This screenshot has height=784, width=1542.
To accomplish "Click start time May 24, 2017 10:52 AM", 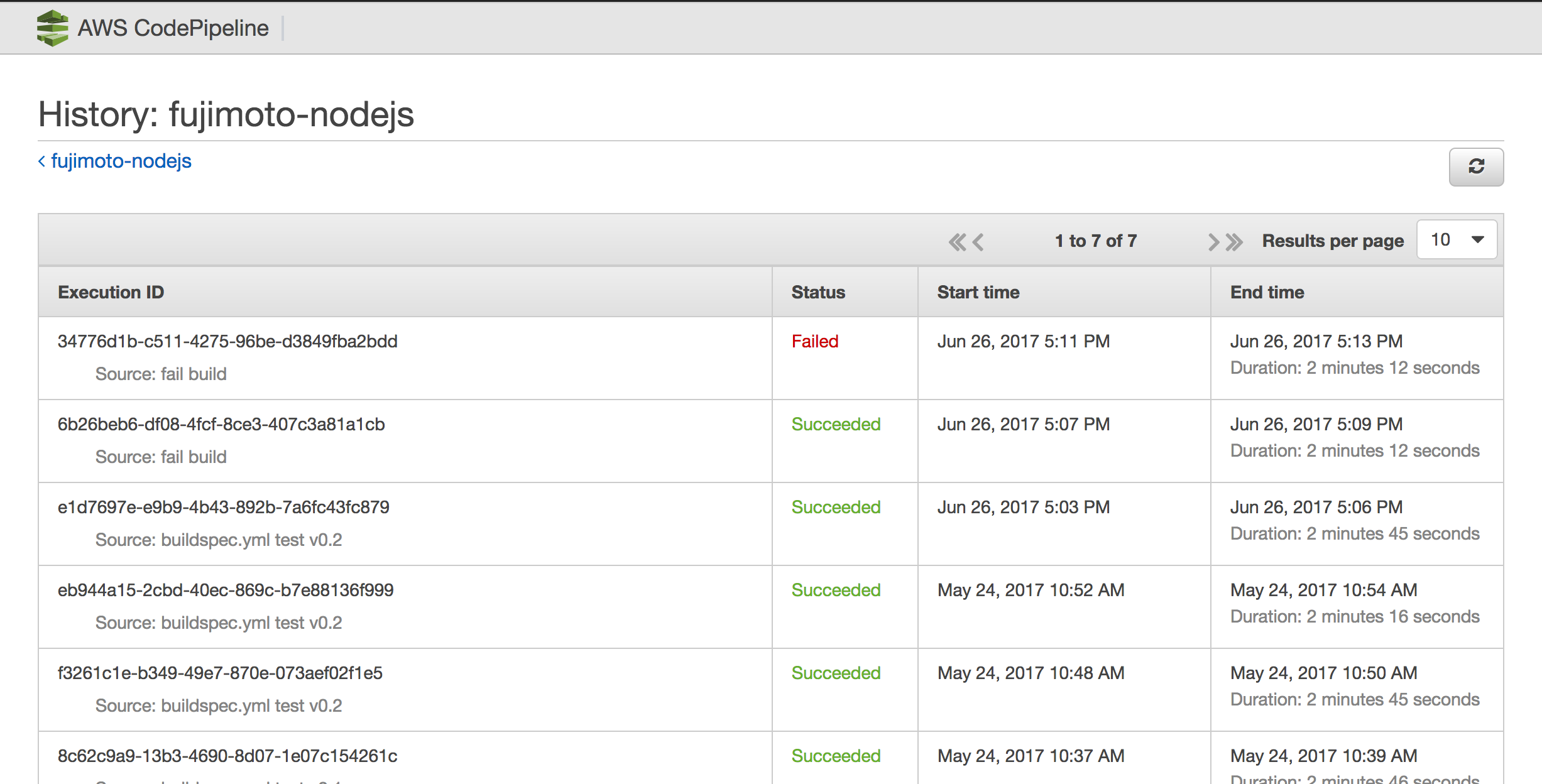I will coord(1031,590).
